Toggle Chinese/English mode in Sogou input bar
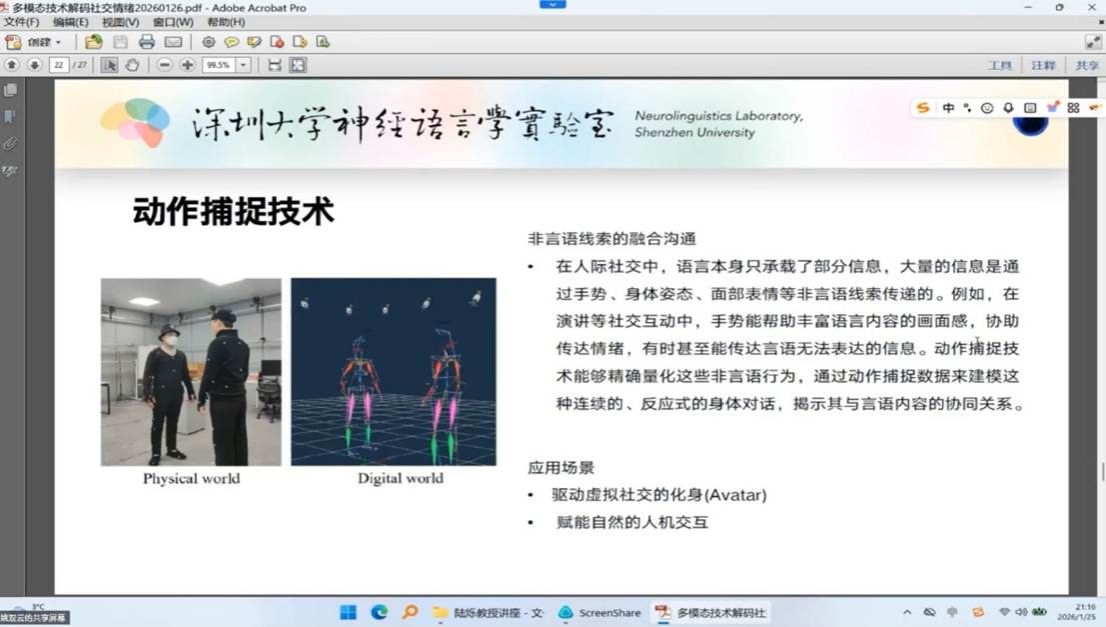Image resolution: width=1106 pixels, height=627 pixels. (x=948, y=108)
